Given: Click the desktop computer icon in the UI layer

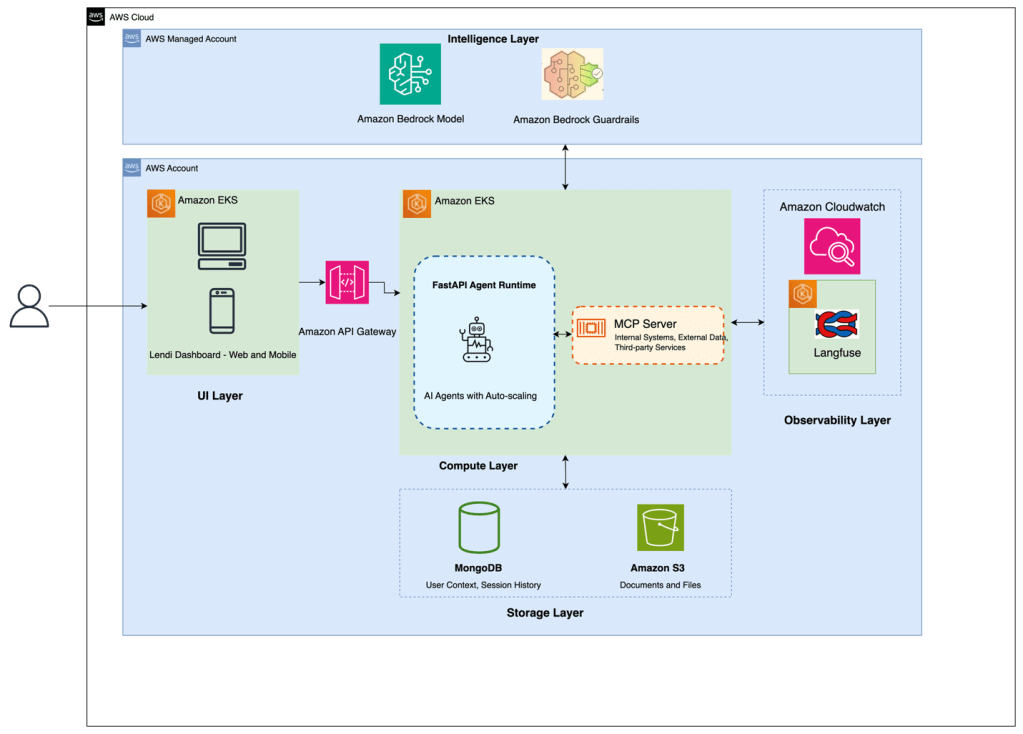Looking at the screenshot, I should point(221,247).
